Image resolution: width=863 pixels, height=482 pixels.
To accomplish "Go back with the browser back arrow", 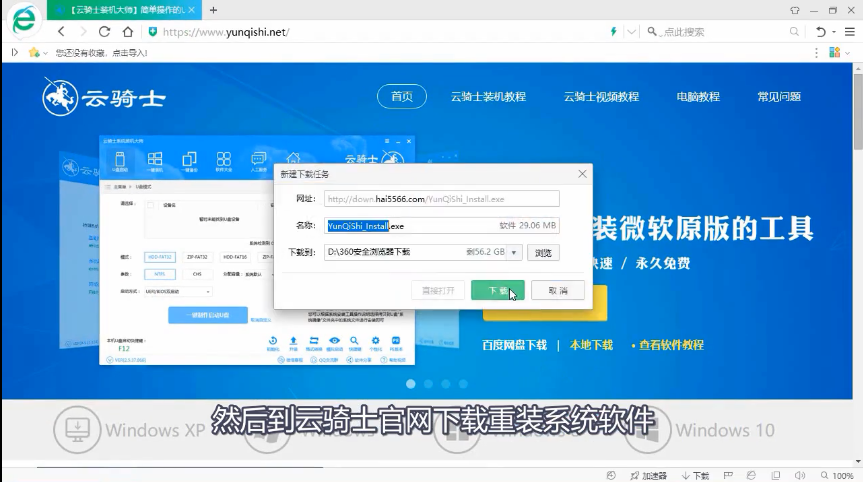I will coord(61,31).
